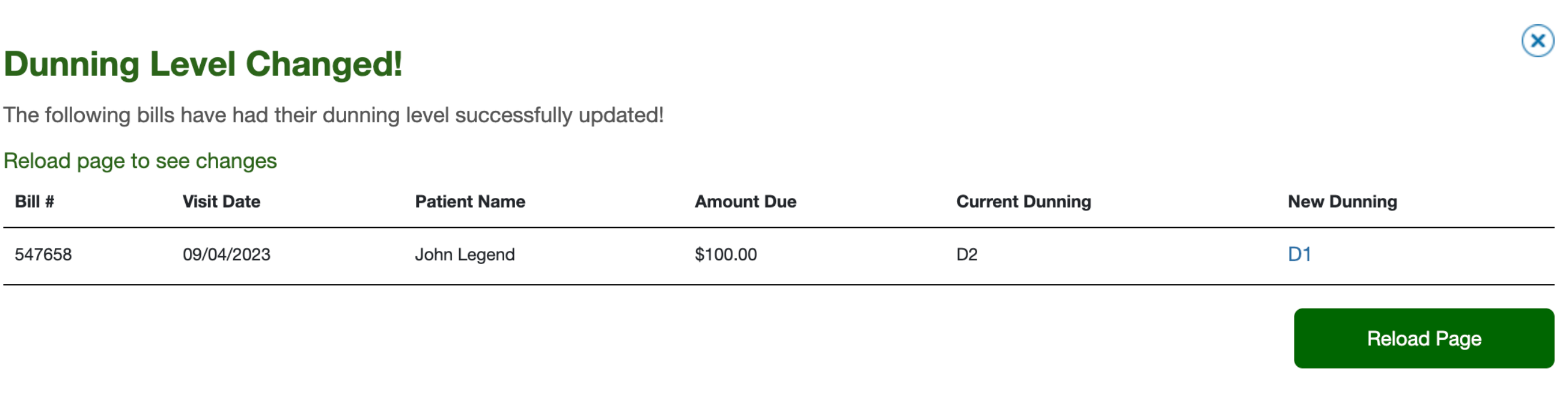Click the New Dunning column header
Viewport: 1568px width, 398px height.
(x=1342, y=201)
